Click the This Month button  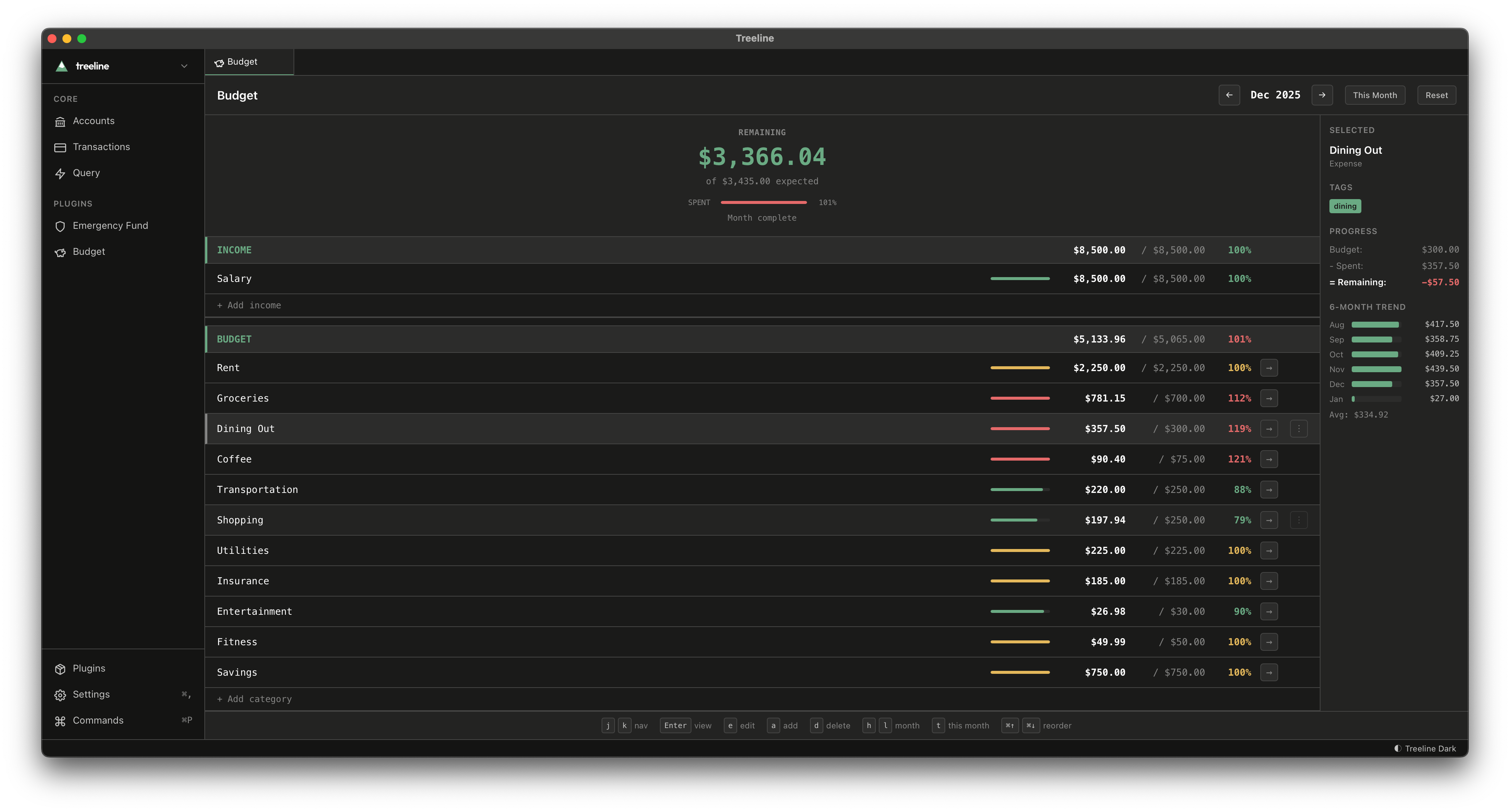[1375, 95]
